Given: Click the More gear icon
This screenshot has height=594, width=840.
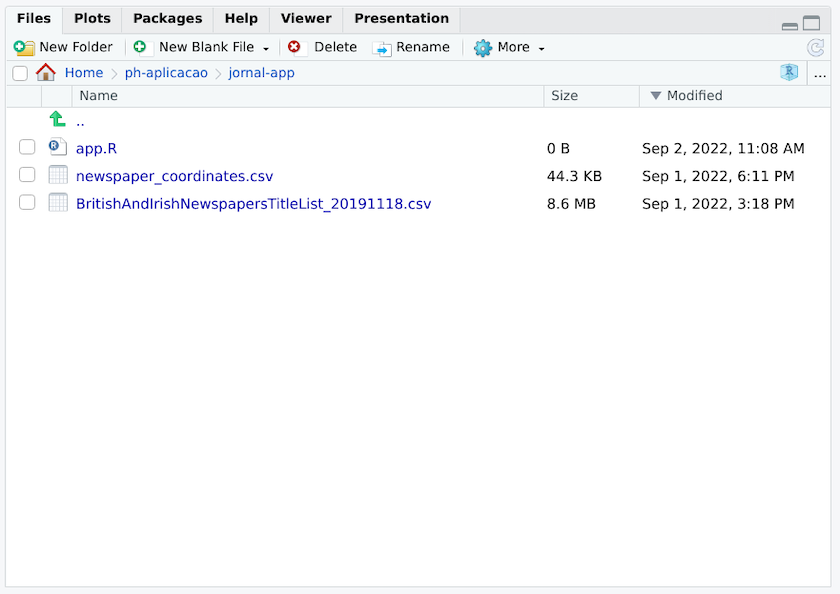Looking at the screenshot, I should click(483, 47).
